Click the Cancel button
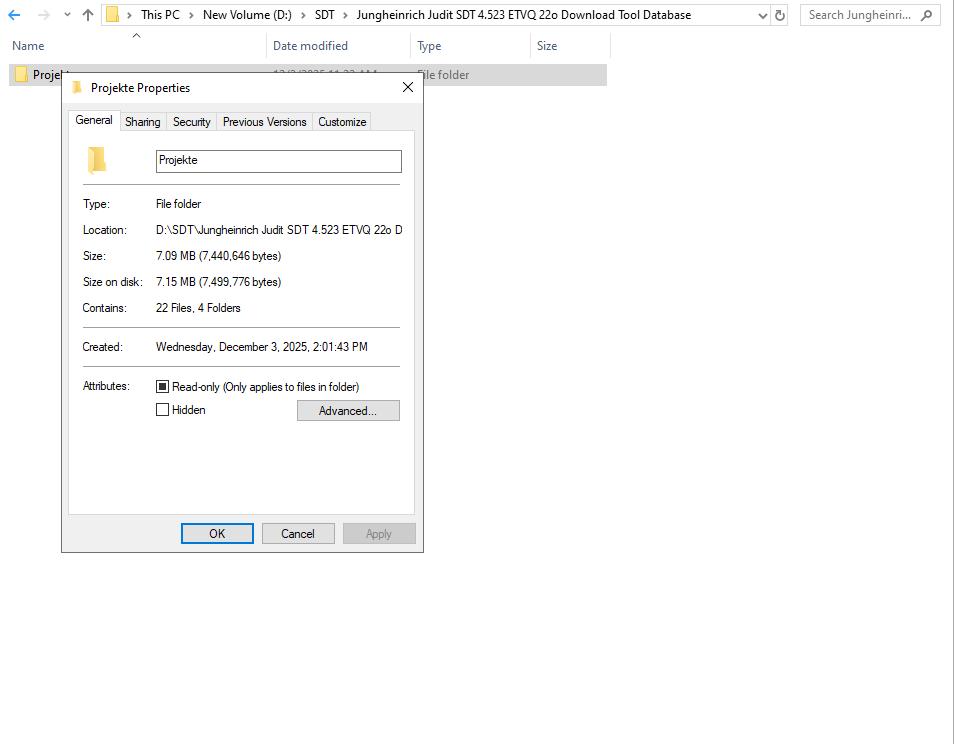 (x=298, y=534)
